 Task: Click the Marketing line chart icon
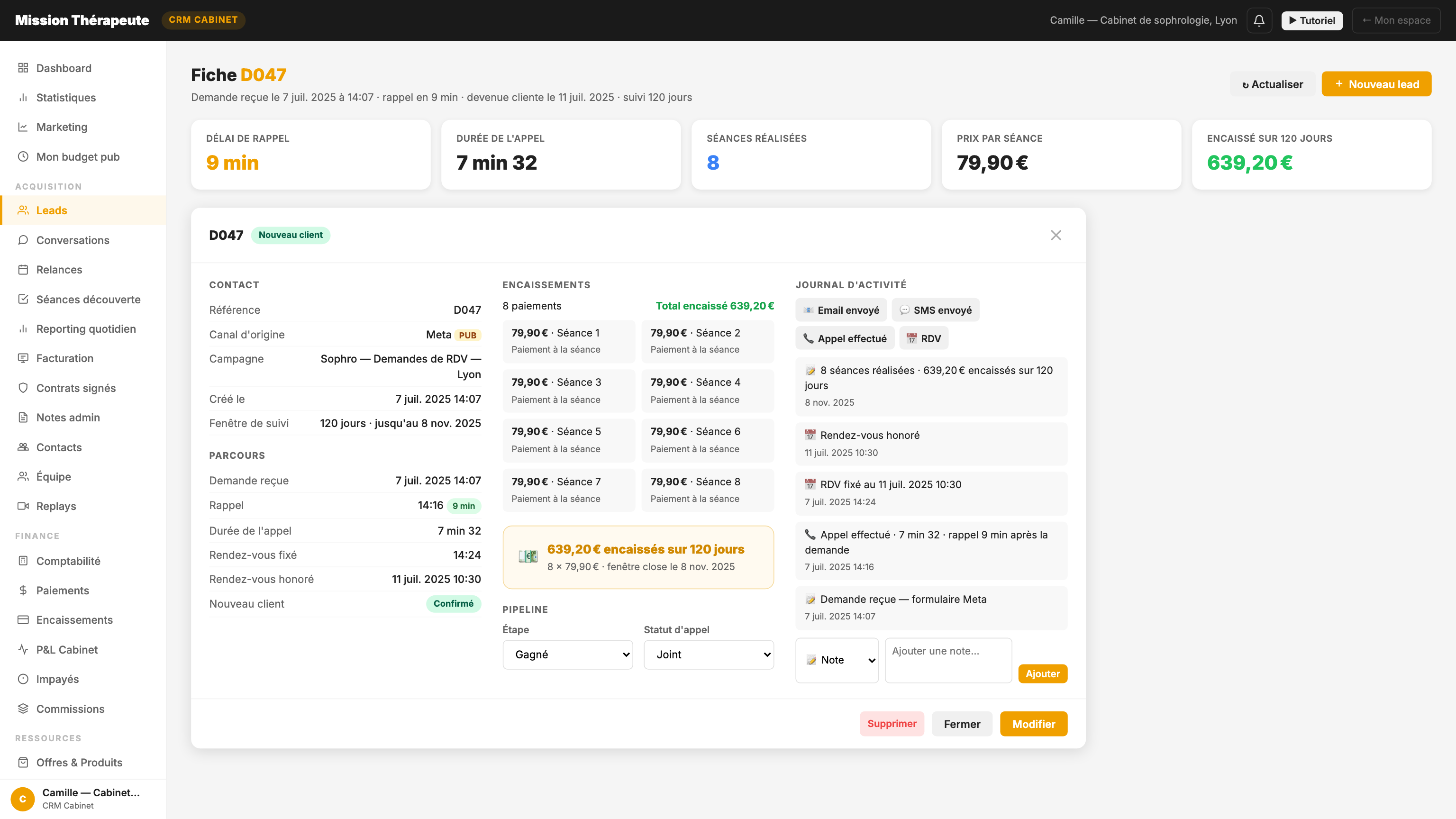(x=23, y=127)
